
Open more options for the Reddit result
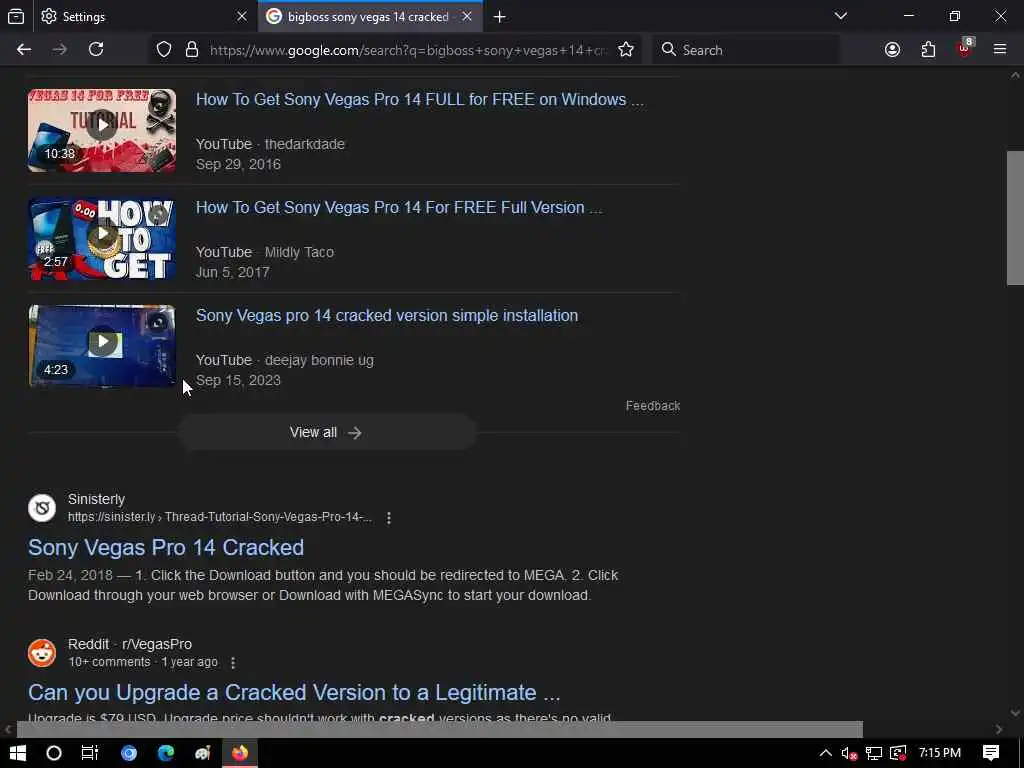tap(233, 662)
